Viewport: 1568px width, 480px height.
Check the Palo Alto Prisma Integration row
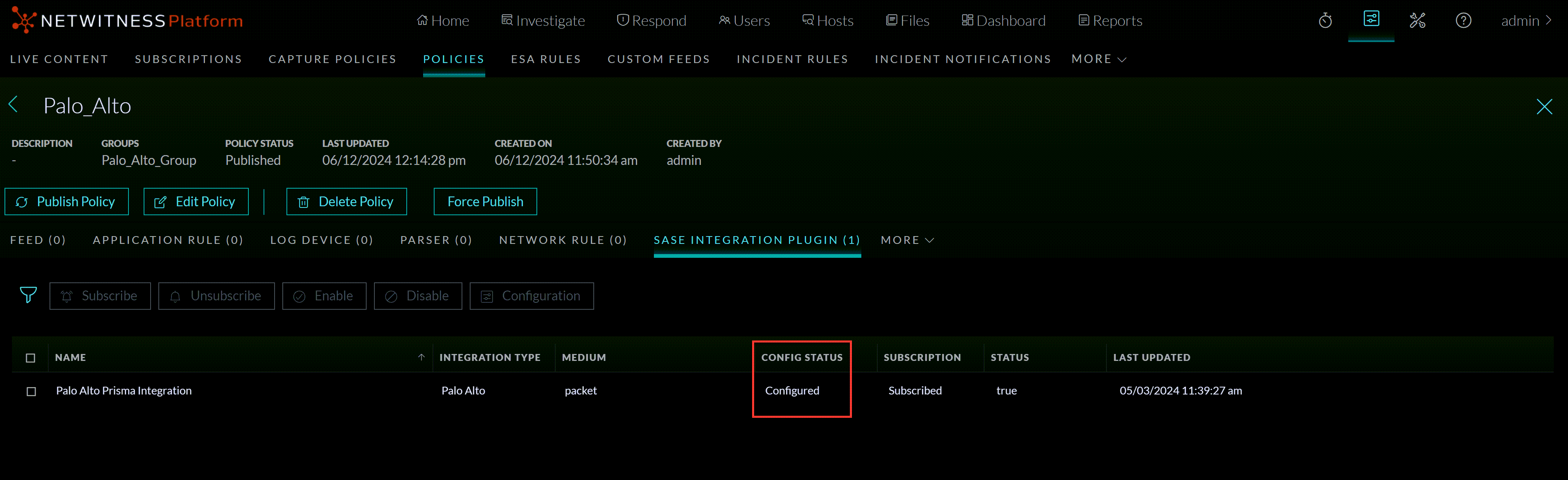(31, 391)
